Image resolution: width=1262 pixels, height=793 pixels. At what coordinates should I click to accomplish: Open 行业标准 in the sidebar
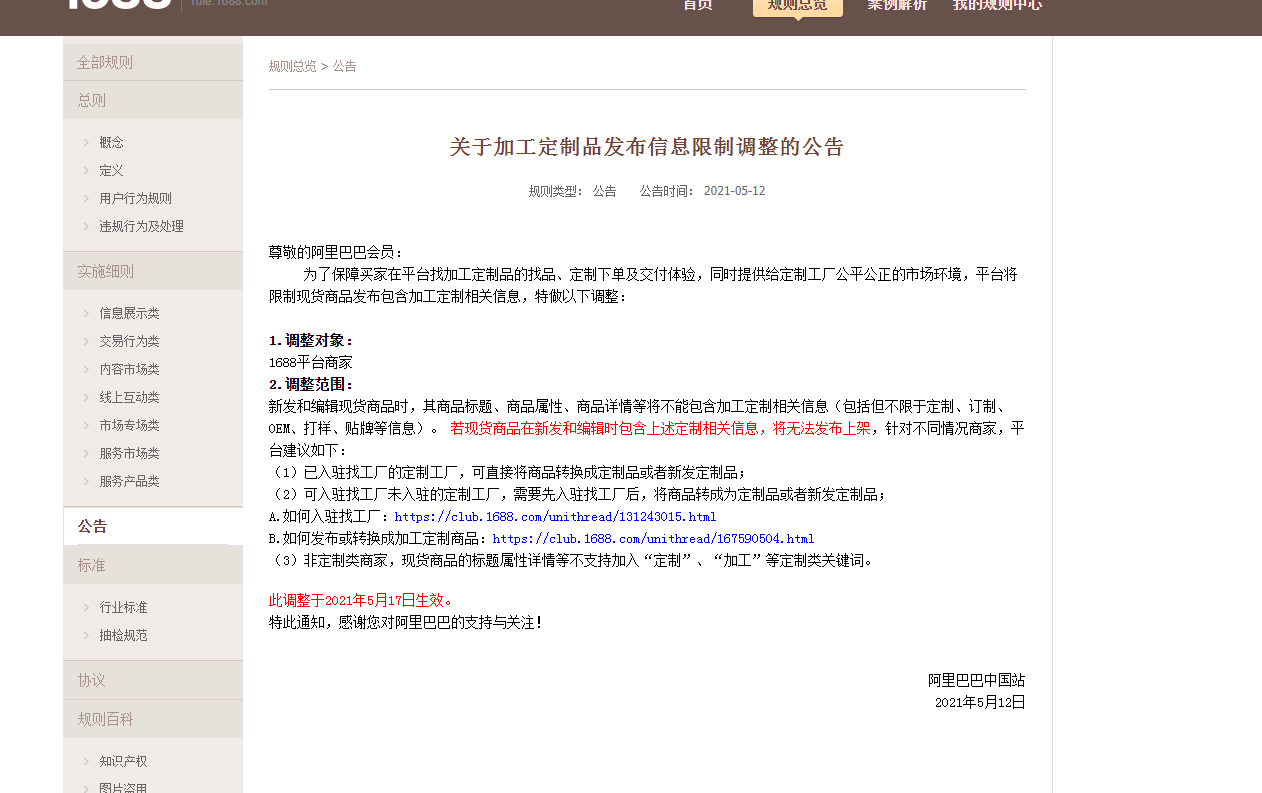tap(123, 607)
